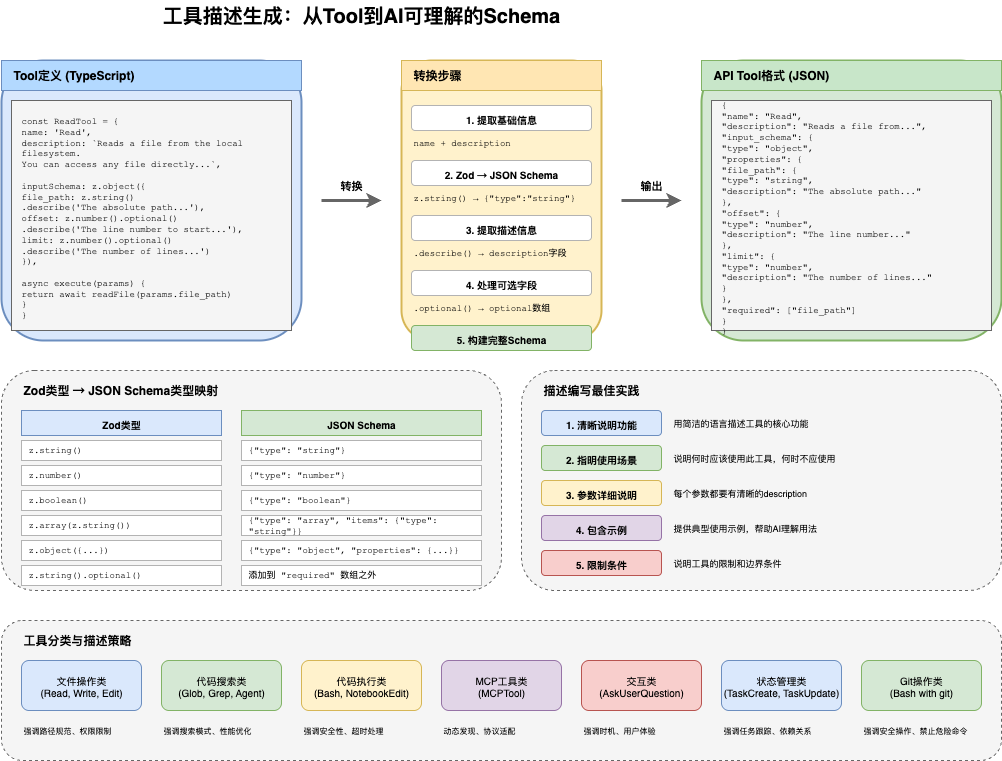The width and height of the screenshot is (1002, 761).
Task: Click the 'Zod类型 → JSON Schema类型映射' title
Action: 121,390
